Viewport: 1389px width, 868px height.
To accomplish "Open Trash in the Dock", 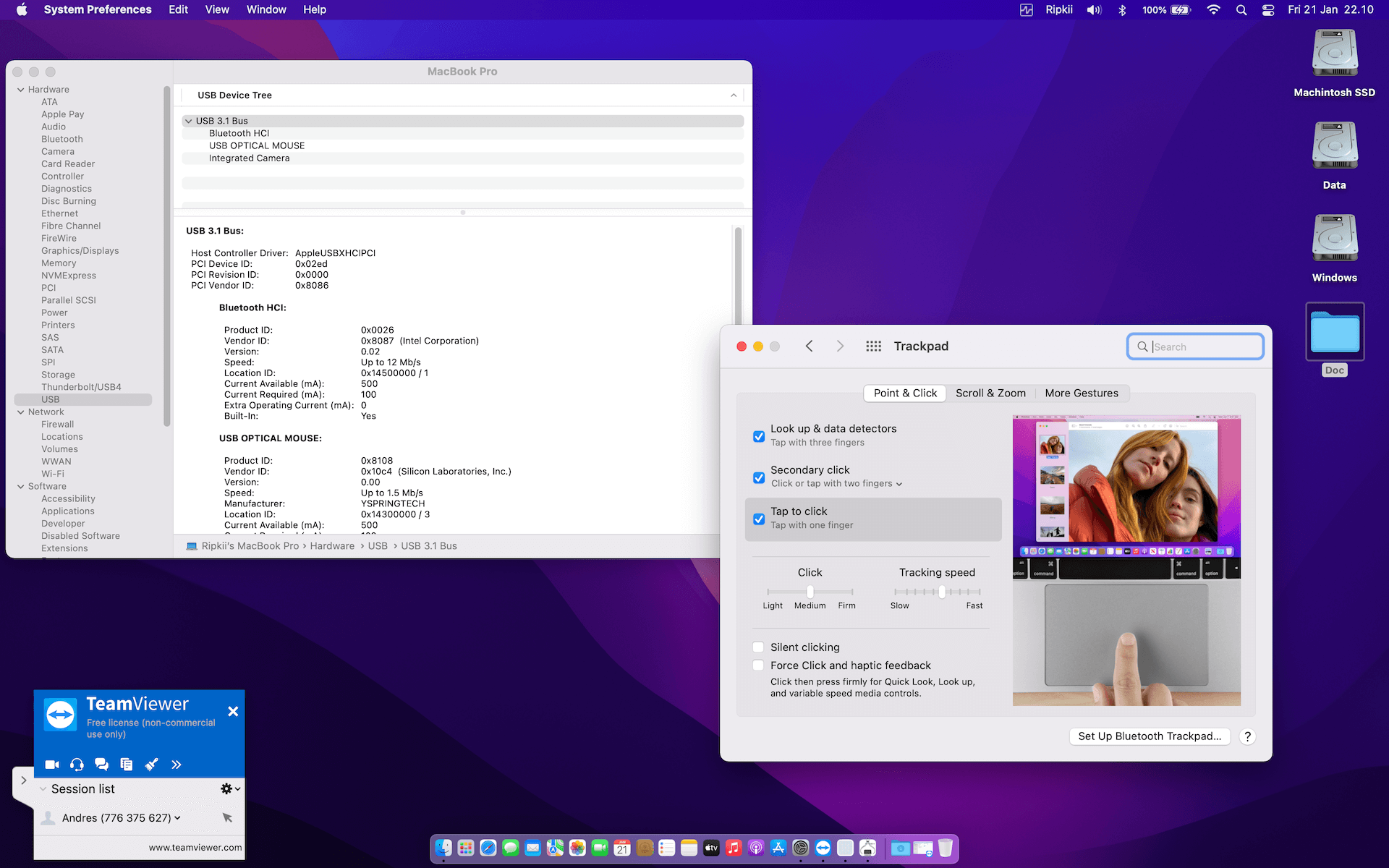I will [x=945, y=848].
